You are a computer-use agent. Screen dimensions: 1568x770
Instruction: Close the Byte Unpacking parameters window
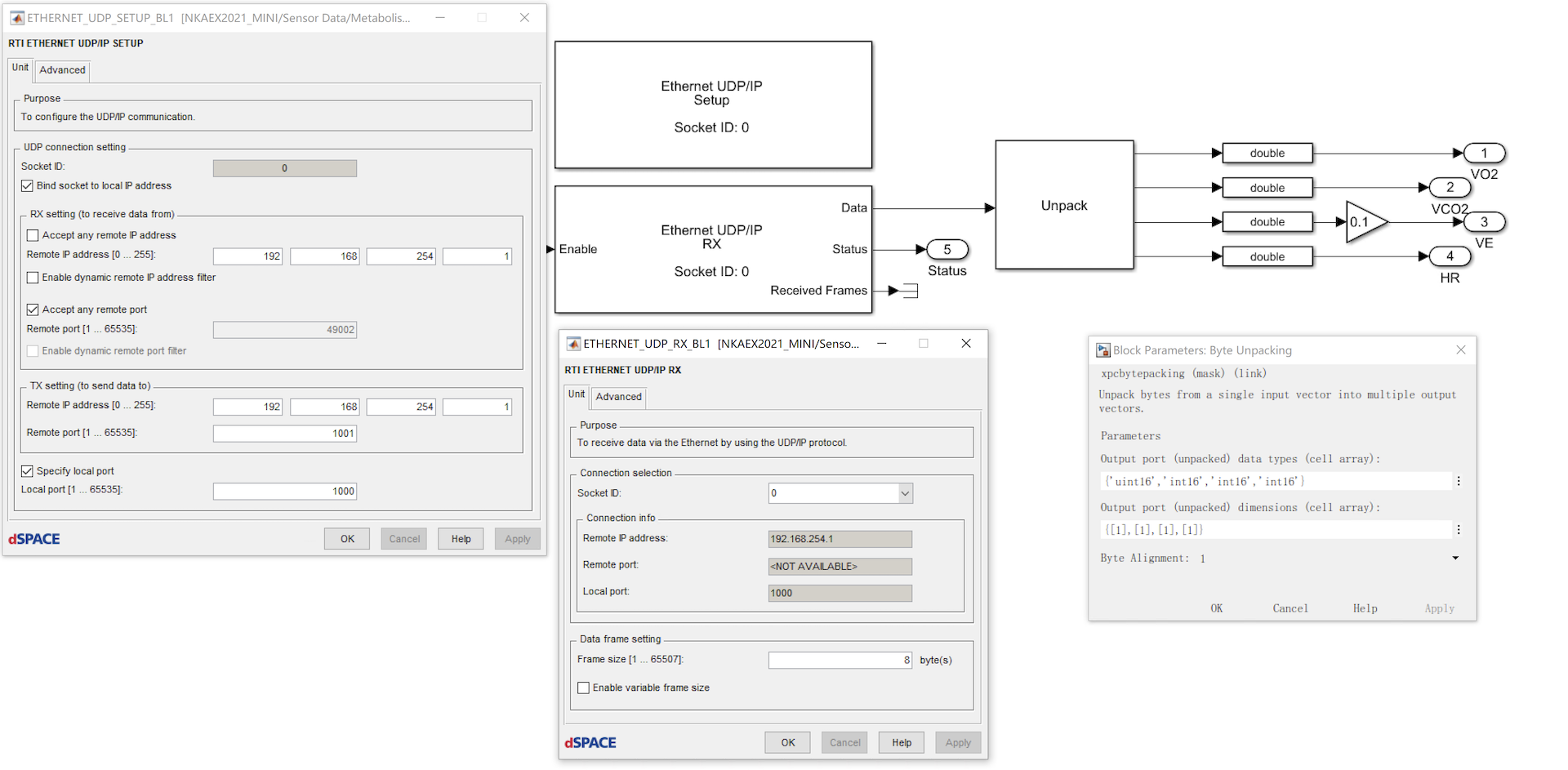[x=1461, y=349]
